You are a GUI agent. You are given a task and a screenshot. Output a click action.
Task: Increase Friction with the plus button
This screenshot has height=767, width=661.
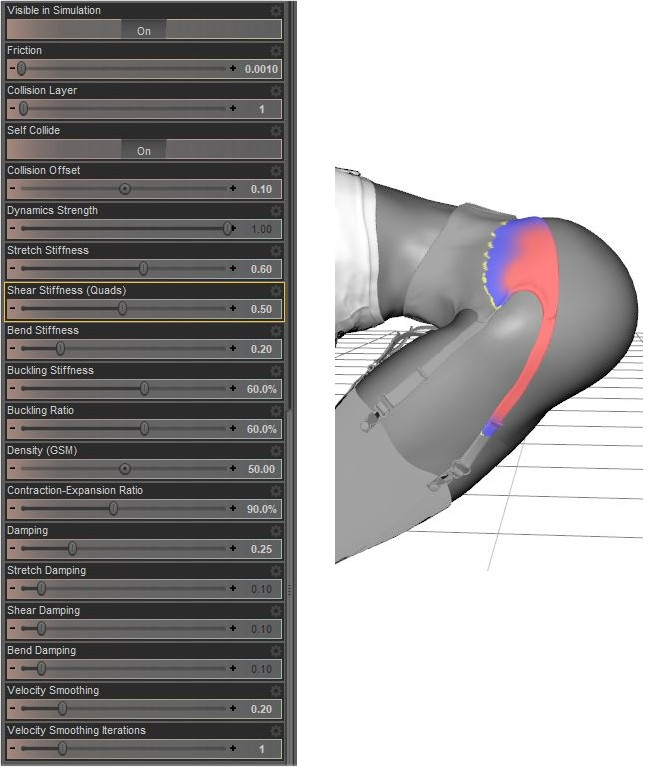point(233,68)
